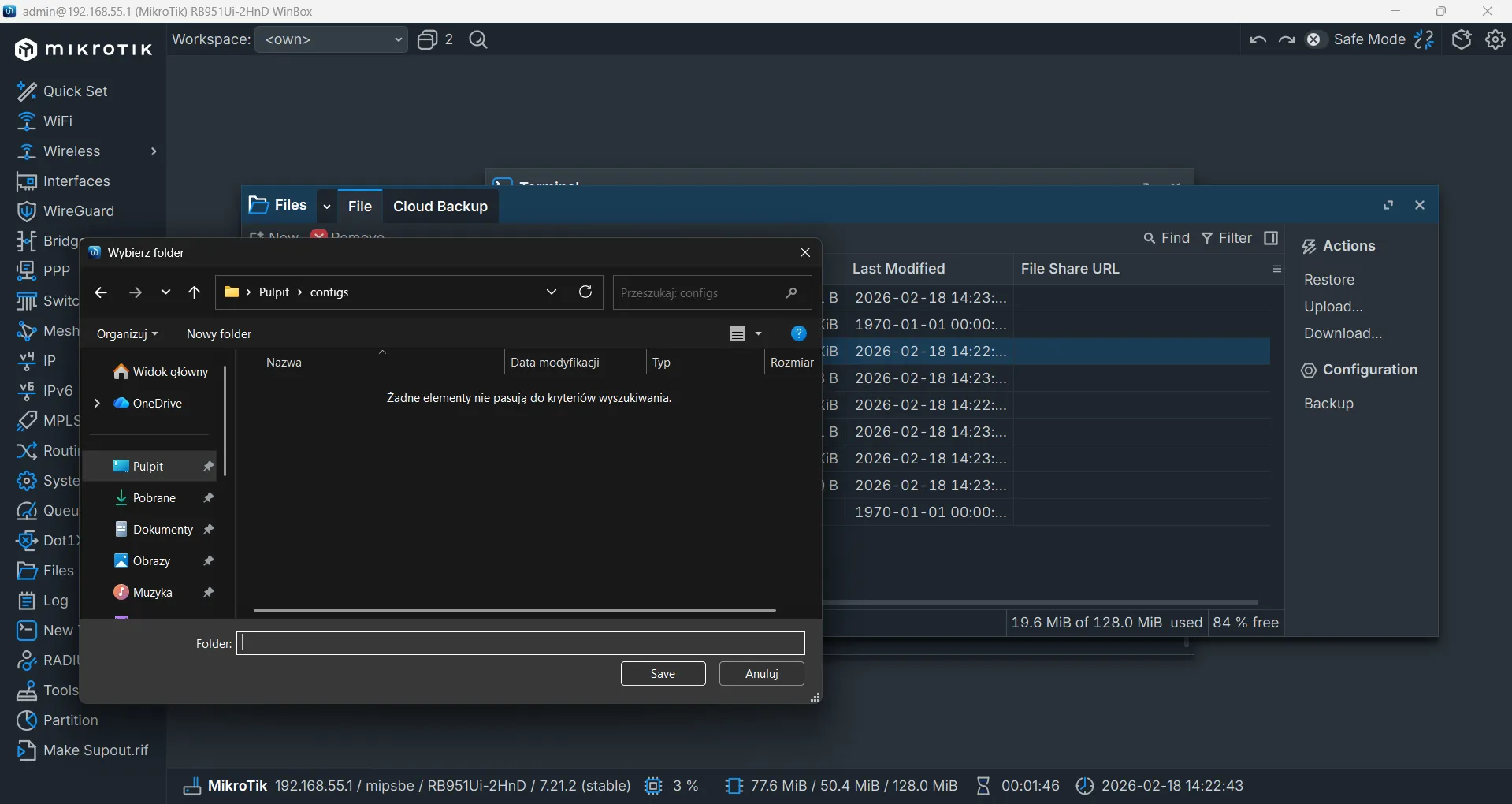Open the WireGuard section
Screen dimensions: 1512x804
pyautogui.click(x=78, y=211)
